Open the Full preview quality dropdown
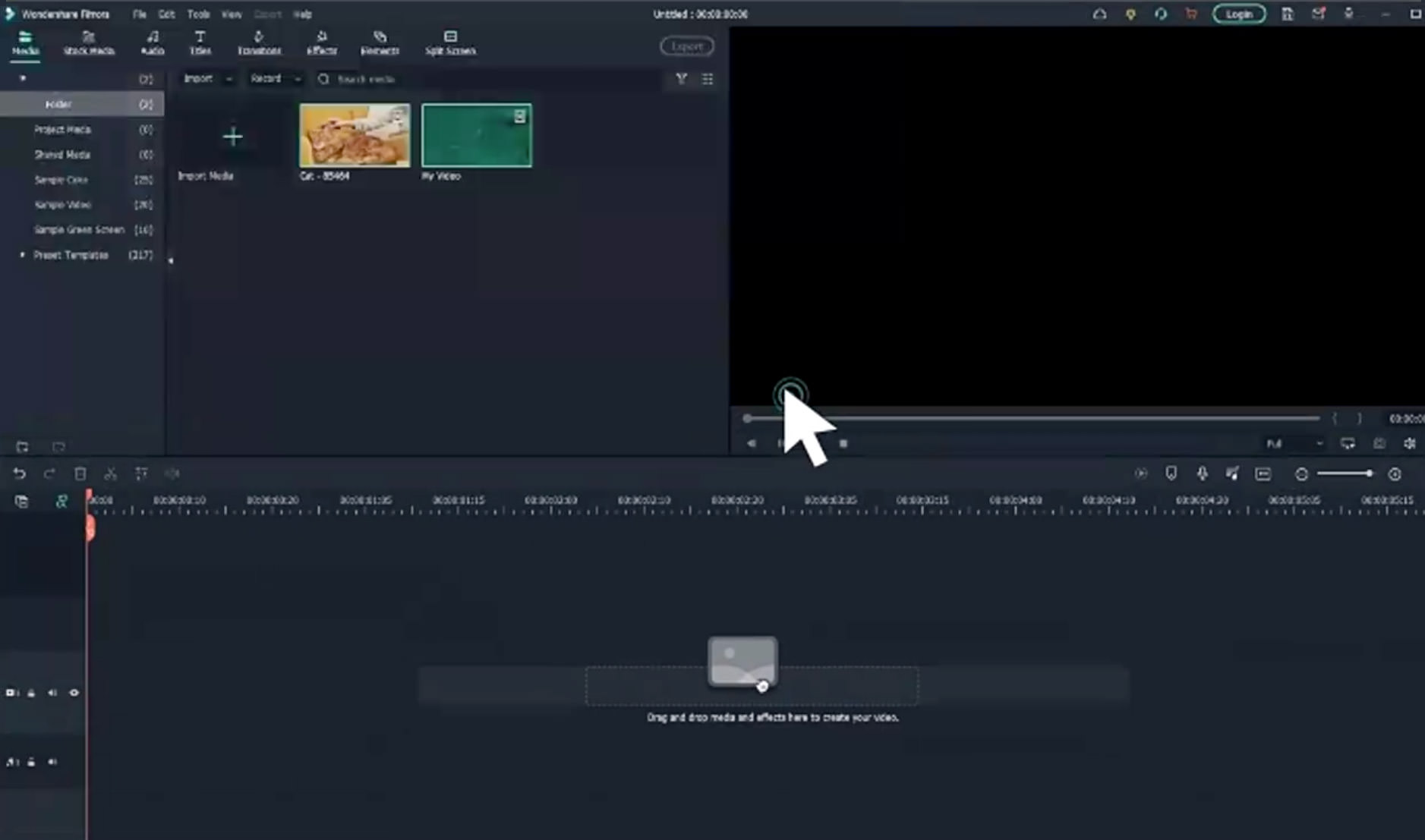 [1294, 444]
